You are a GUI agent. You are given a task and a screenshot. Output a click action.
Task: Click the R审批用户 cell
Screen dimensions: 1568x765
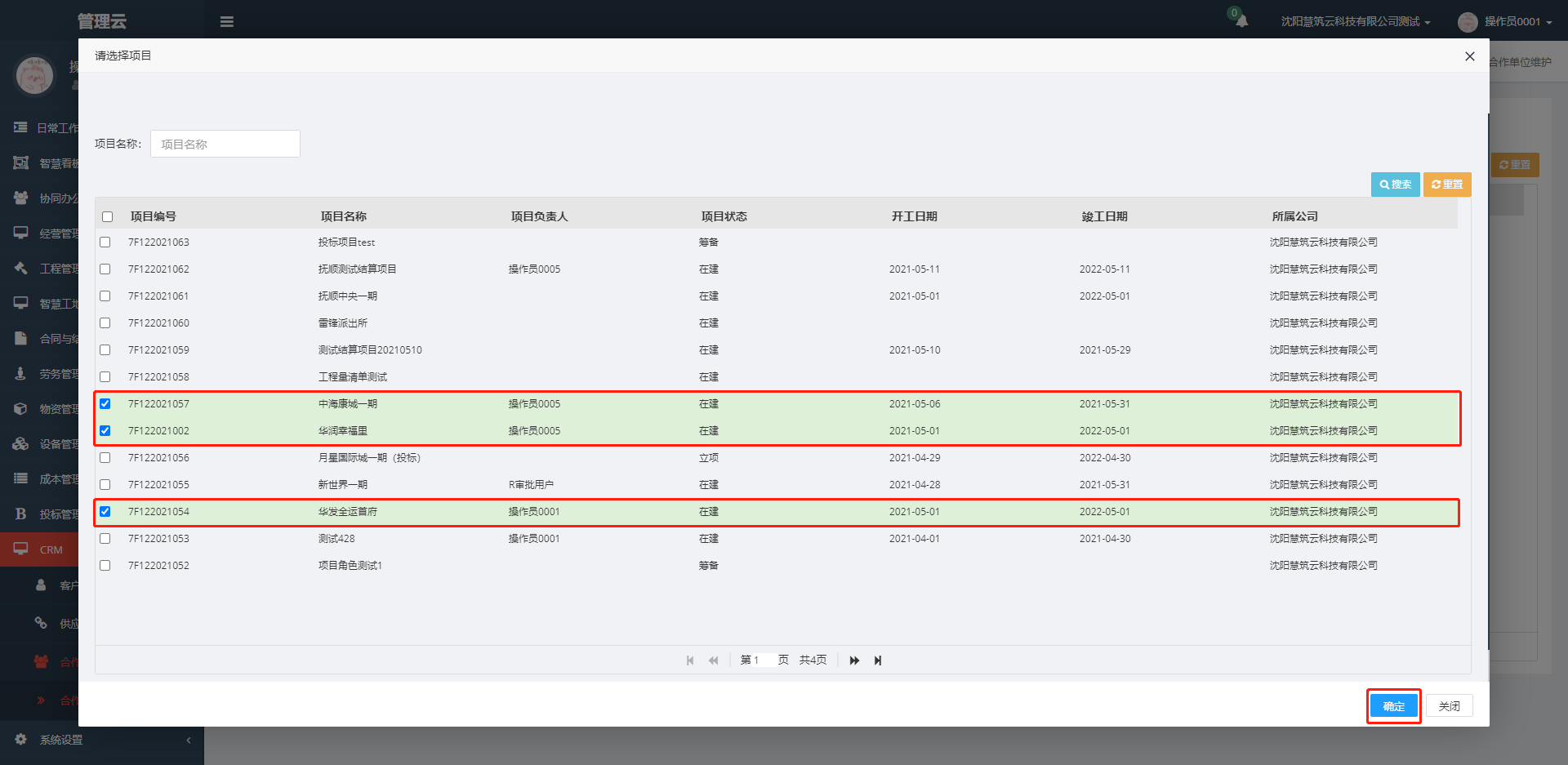point(531,485)
